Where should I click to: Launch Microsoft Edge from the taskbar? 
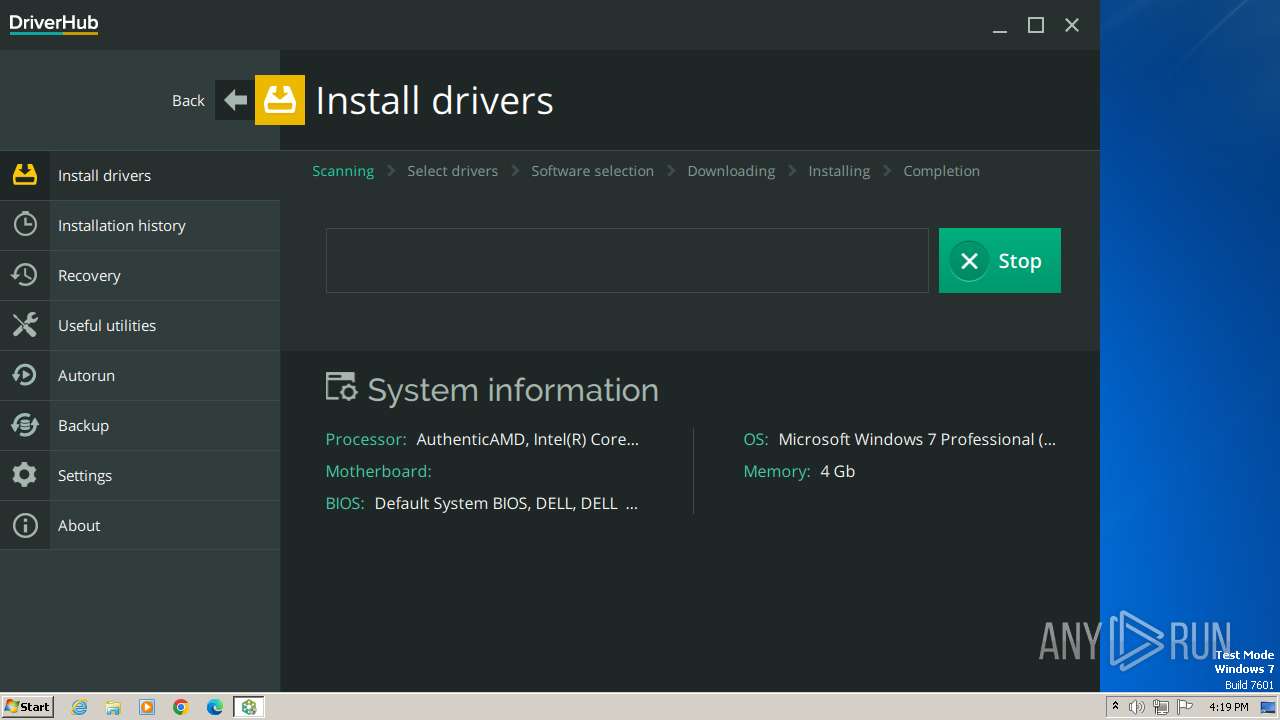pyautogui.click(x=215, y=707)
